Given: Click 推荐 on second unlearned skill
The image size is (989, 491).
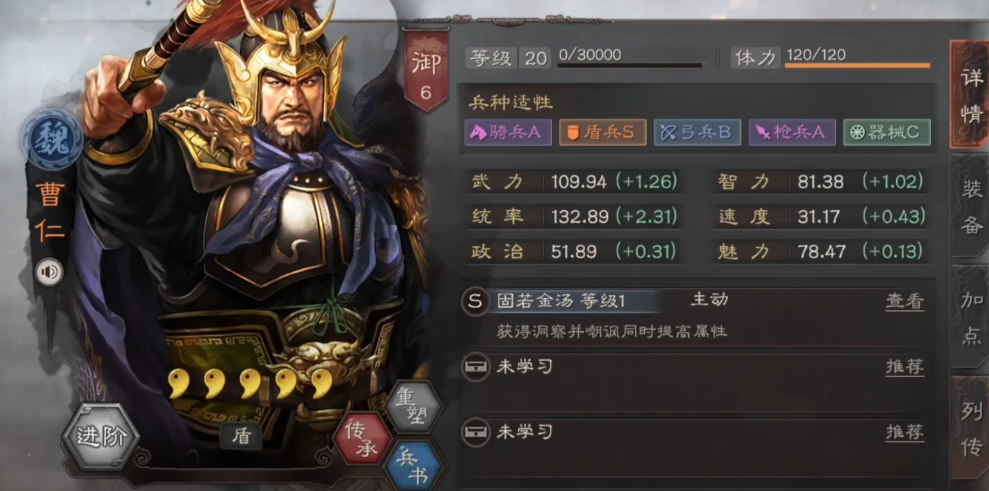Looking at the screenshot, I should click(904, 432).
